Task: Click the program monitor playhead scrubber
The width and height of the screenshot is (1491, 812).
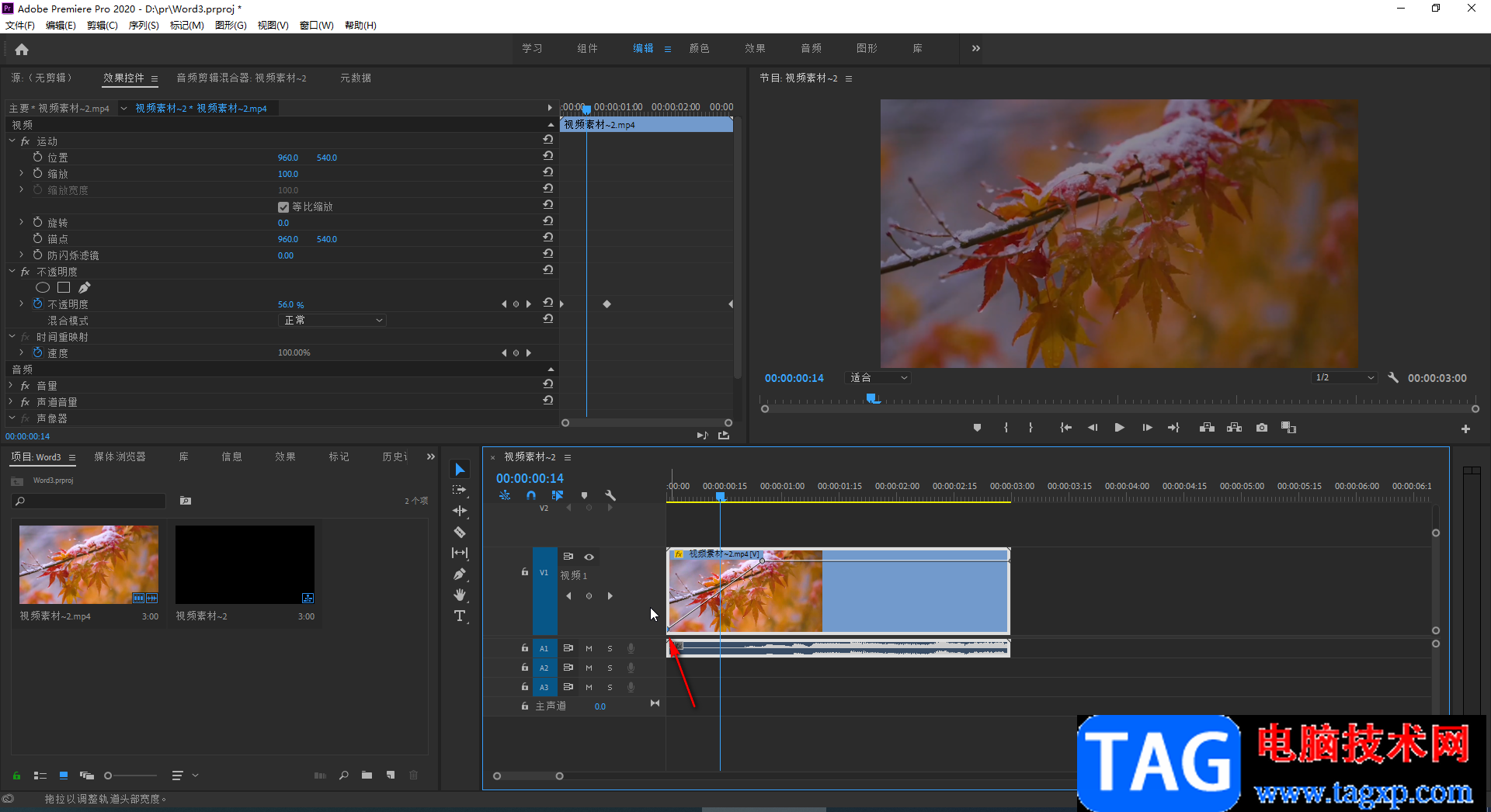Action: (x=873, y=398)
